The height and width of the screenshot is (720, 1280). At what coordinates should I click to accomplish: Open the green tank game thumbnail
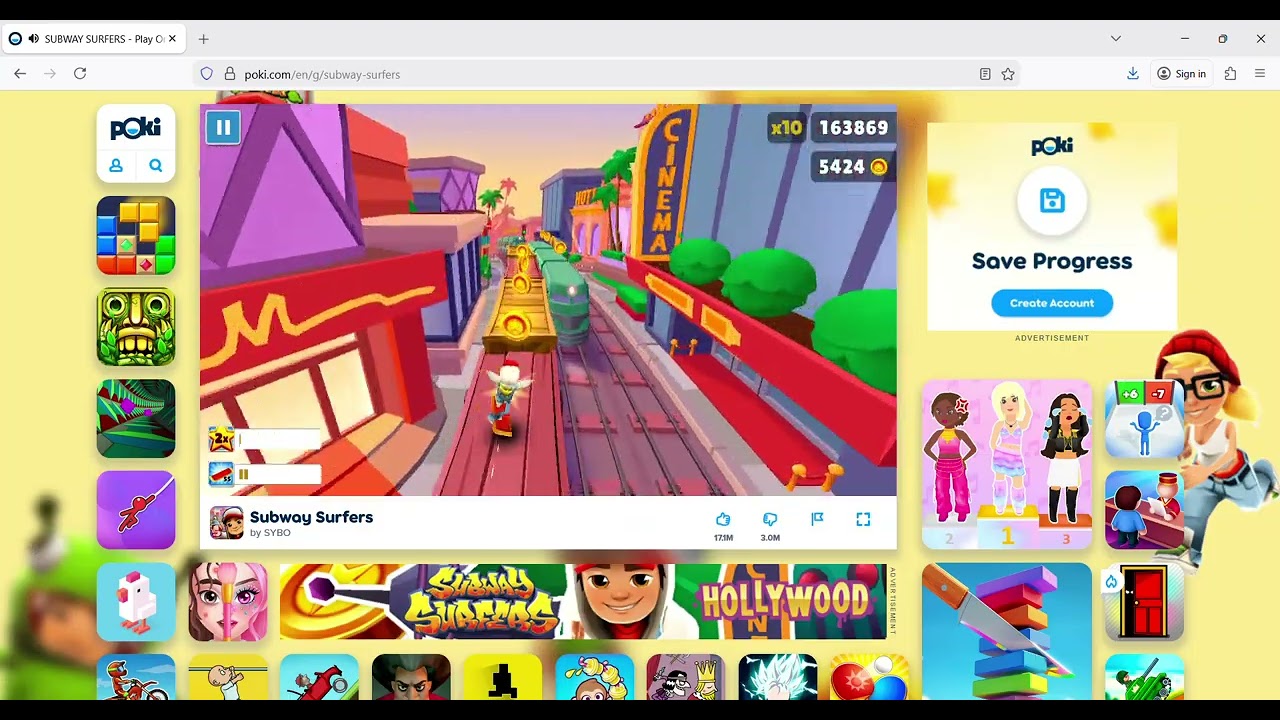pyautogui.click(x=1144, y=677)
